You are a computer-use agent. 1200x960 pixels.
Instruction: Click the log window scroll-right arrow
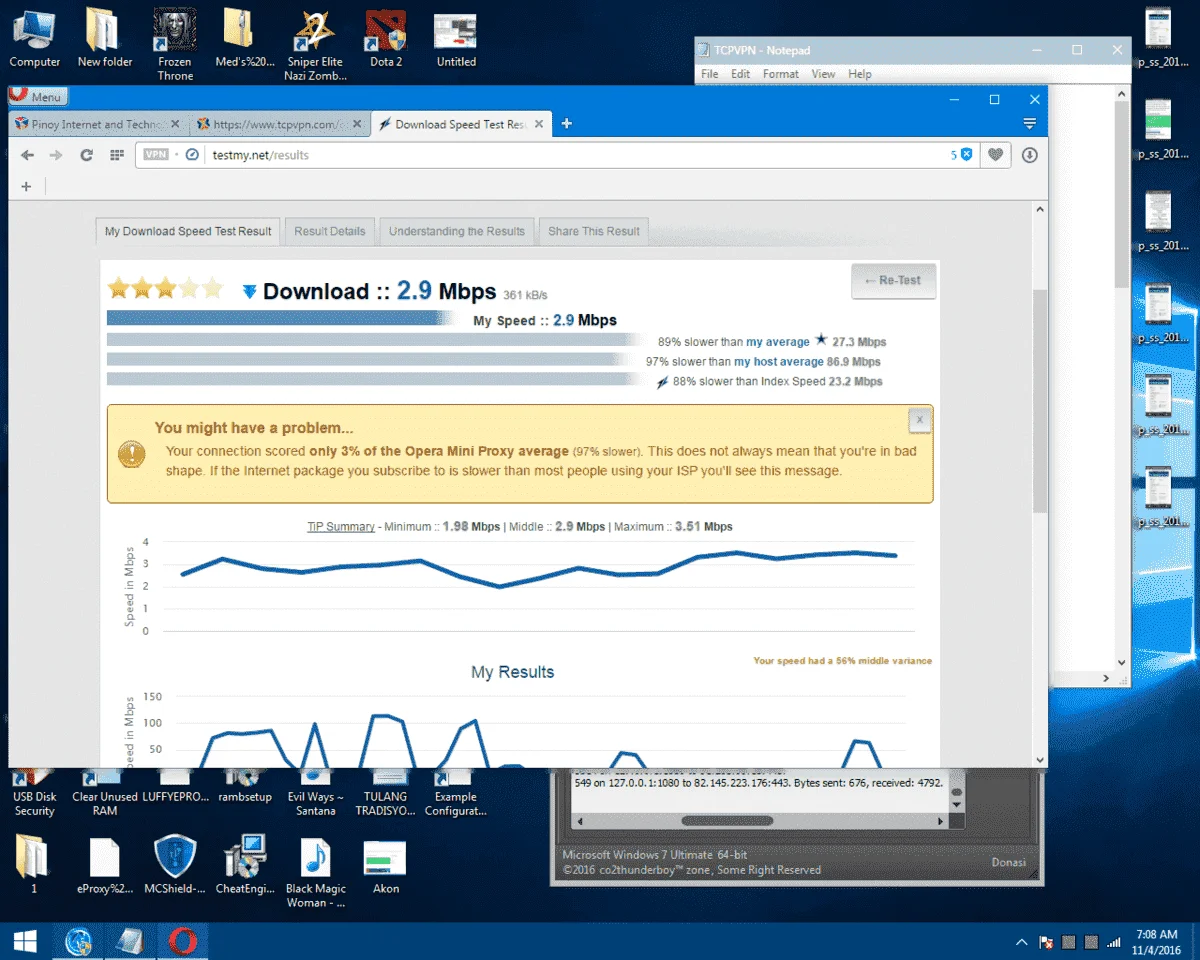(x=940, y=821)
